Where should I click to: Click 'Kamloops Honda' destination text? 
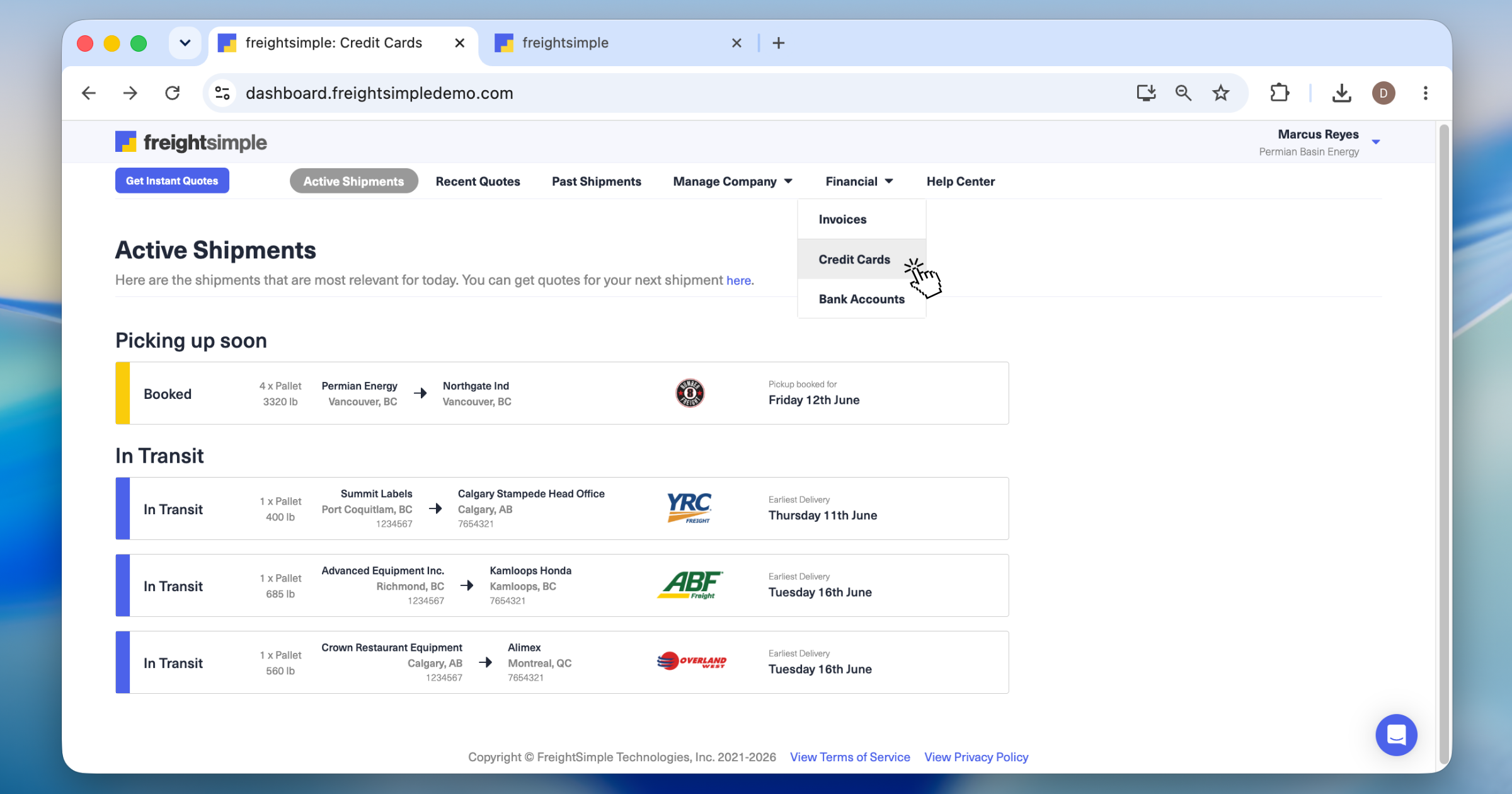click(530, 570)
